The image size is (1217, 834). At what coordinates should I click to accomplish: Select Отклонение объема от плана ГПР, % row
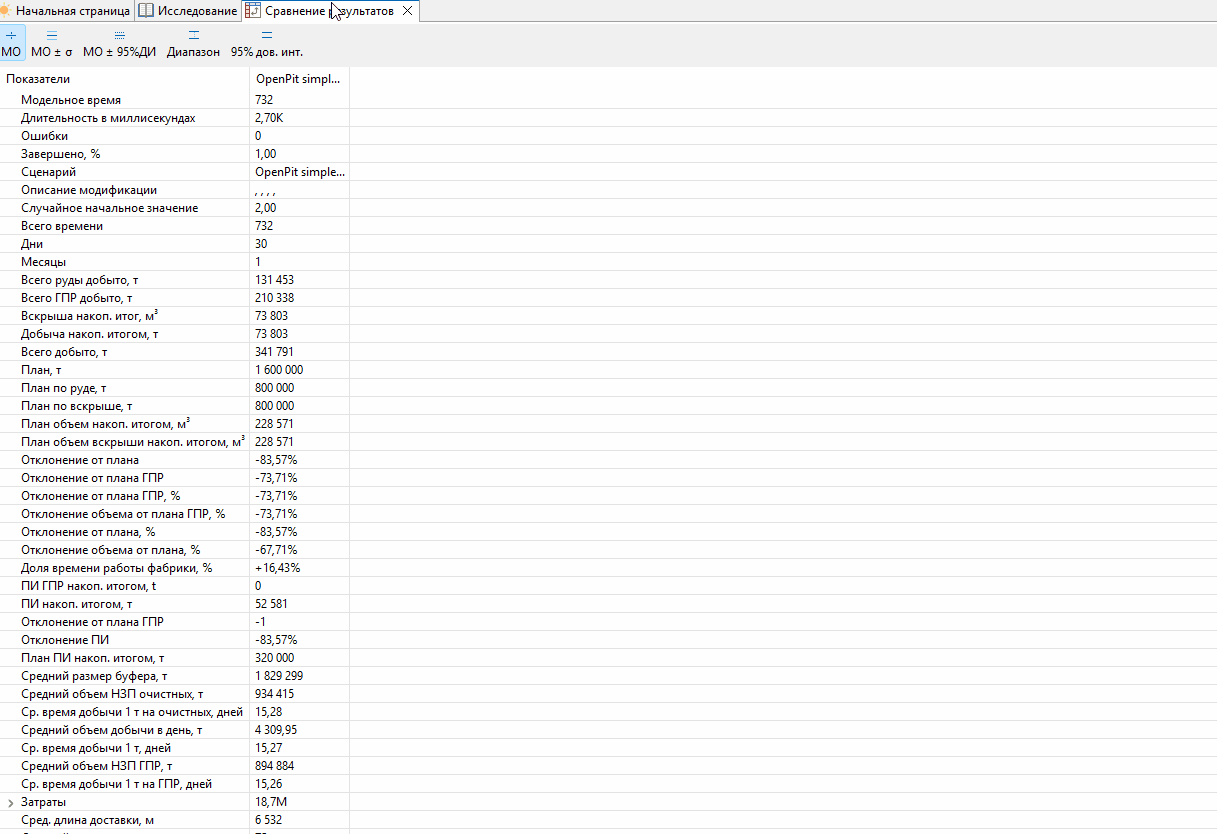coord(175,514)
